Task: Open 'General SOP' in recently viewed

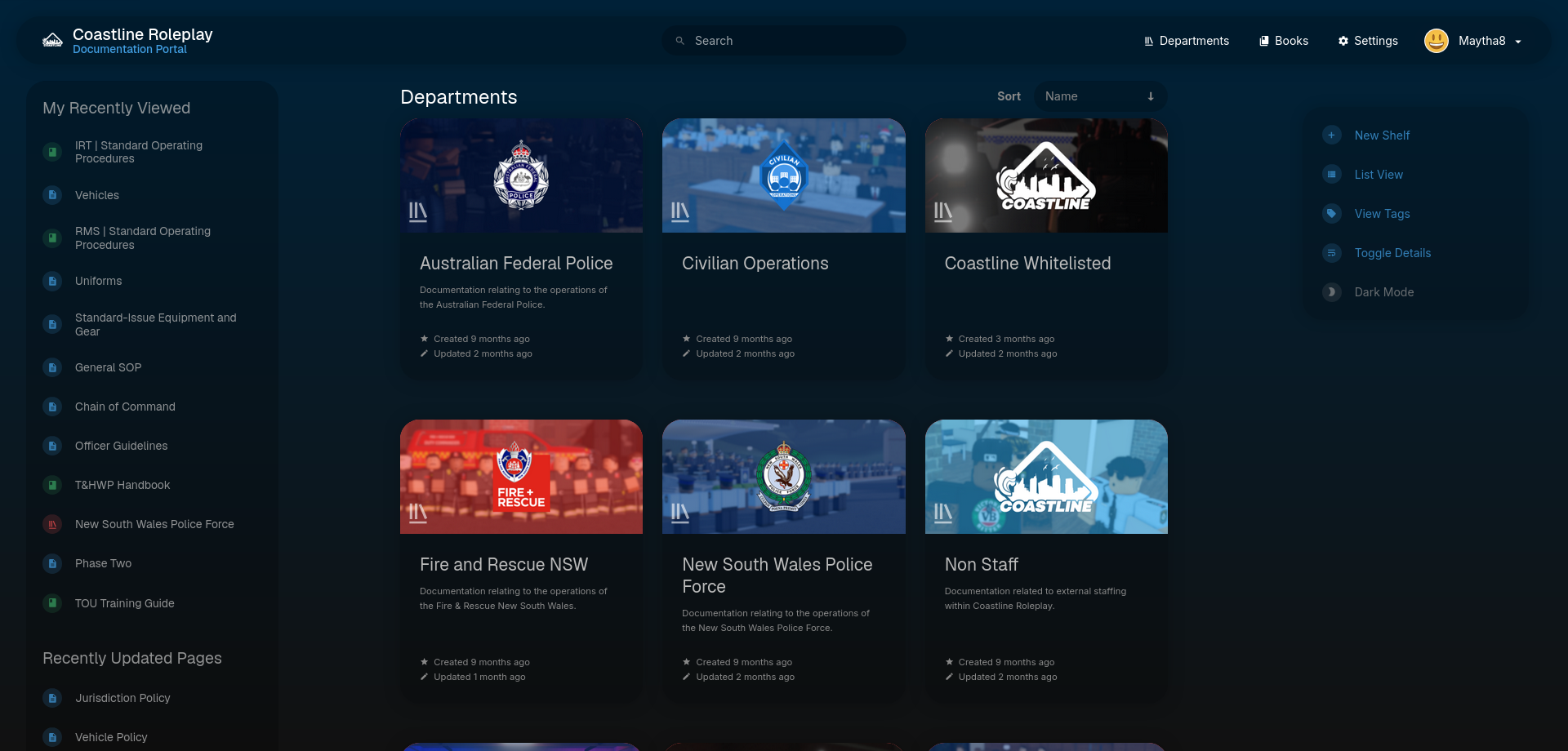Action: (109, 367)
